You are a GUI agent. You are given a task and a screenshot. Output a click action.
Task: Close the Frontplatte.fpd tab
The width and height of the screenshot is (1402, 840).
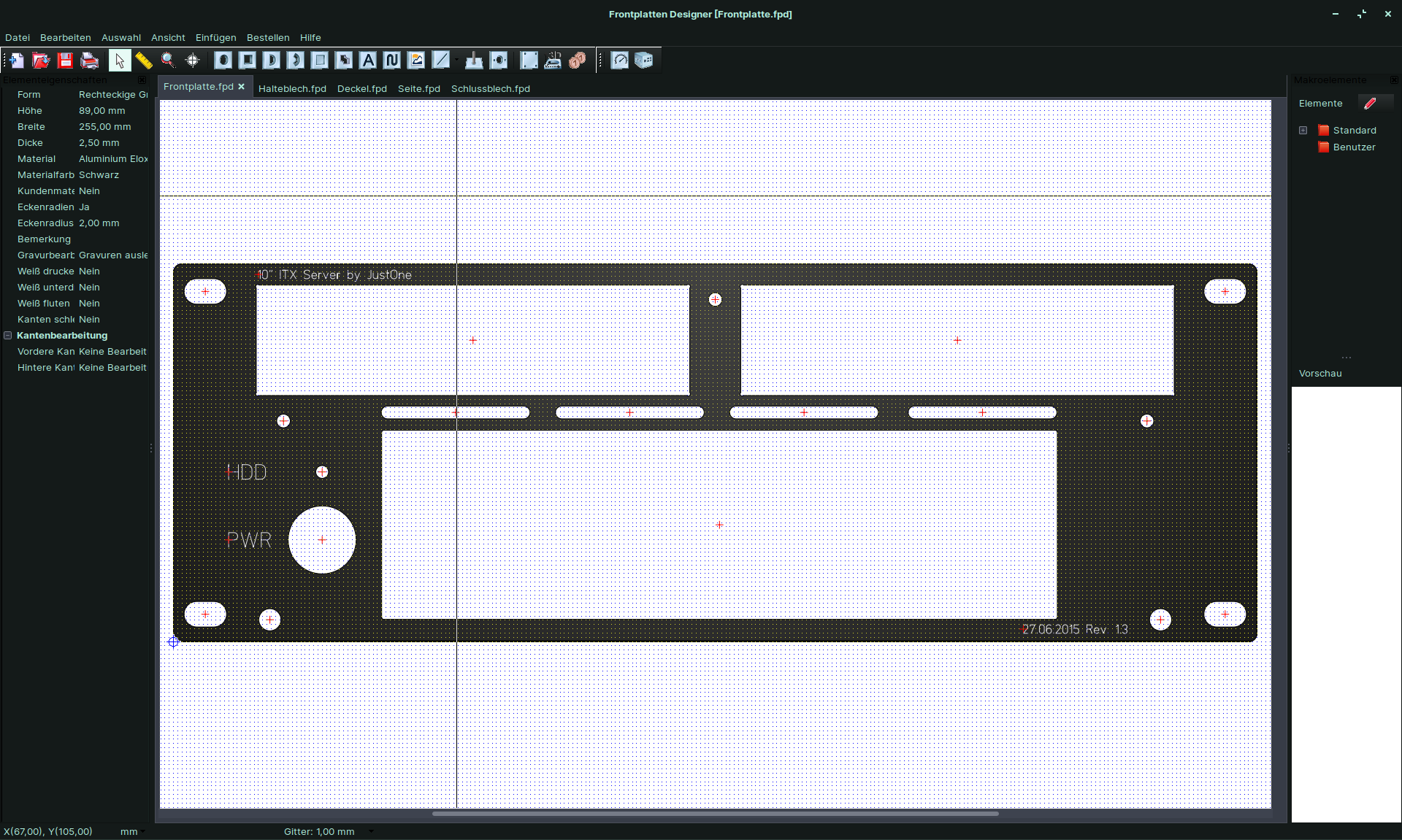(241, 87)
